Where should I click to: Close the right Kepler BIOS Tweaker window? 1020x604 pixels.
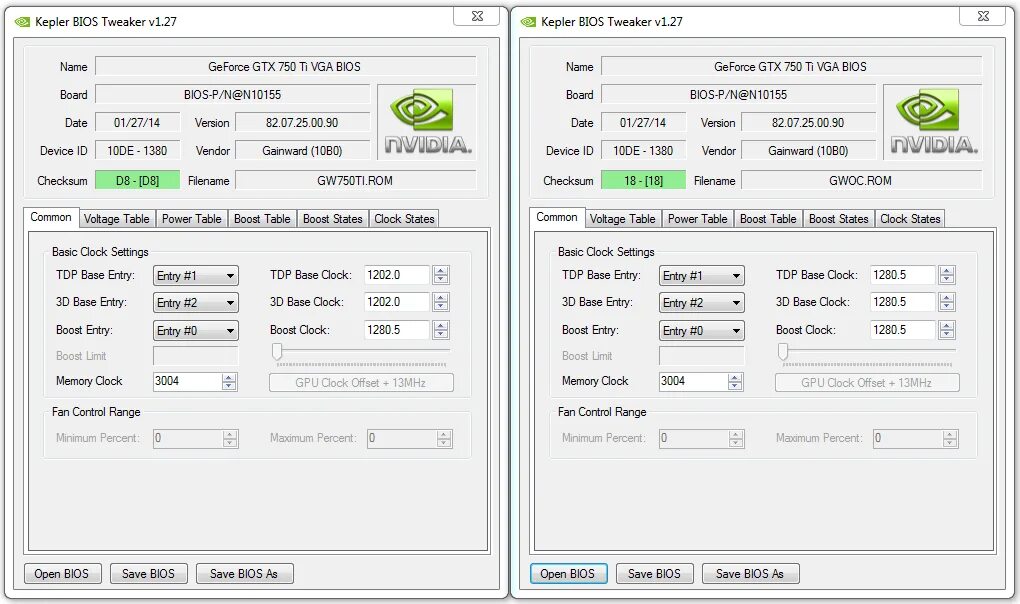point(983,16)
